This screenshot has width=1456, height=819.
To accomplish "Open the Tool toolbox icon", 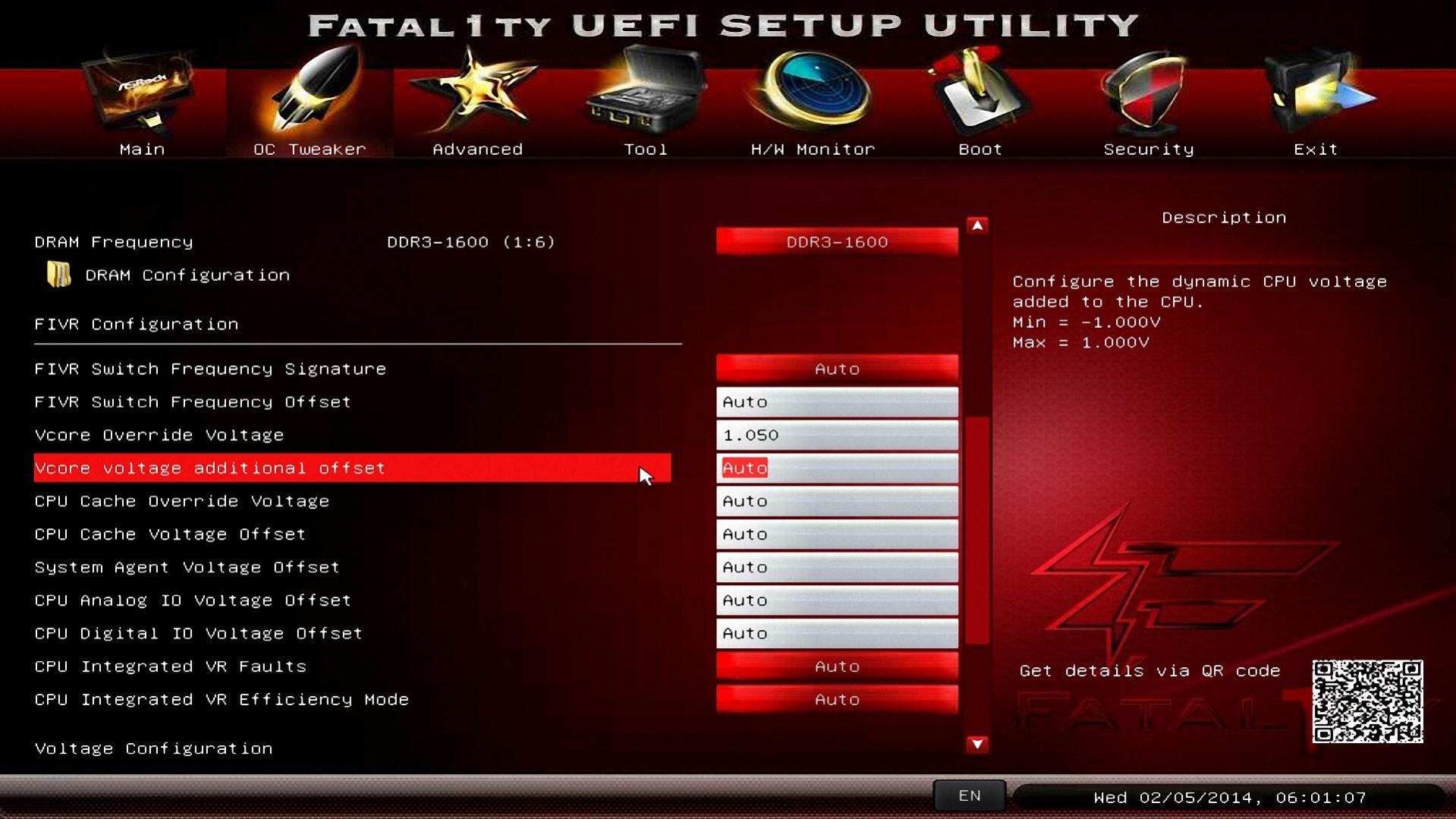I will (646, 88).
